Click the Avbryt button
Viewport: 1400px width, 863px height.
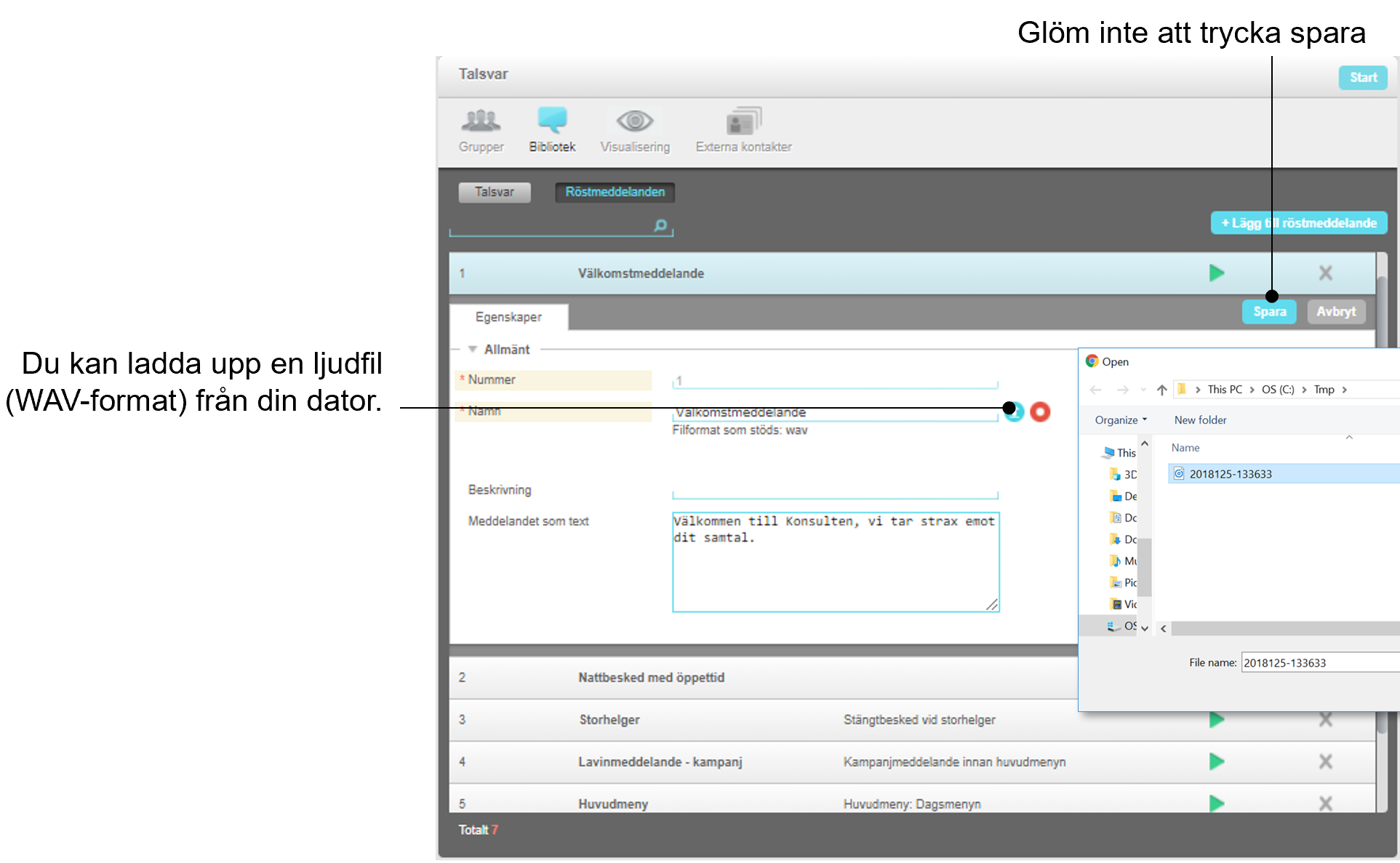1336,312
